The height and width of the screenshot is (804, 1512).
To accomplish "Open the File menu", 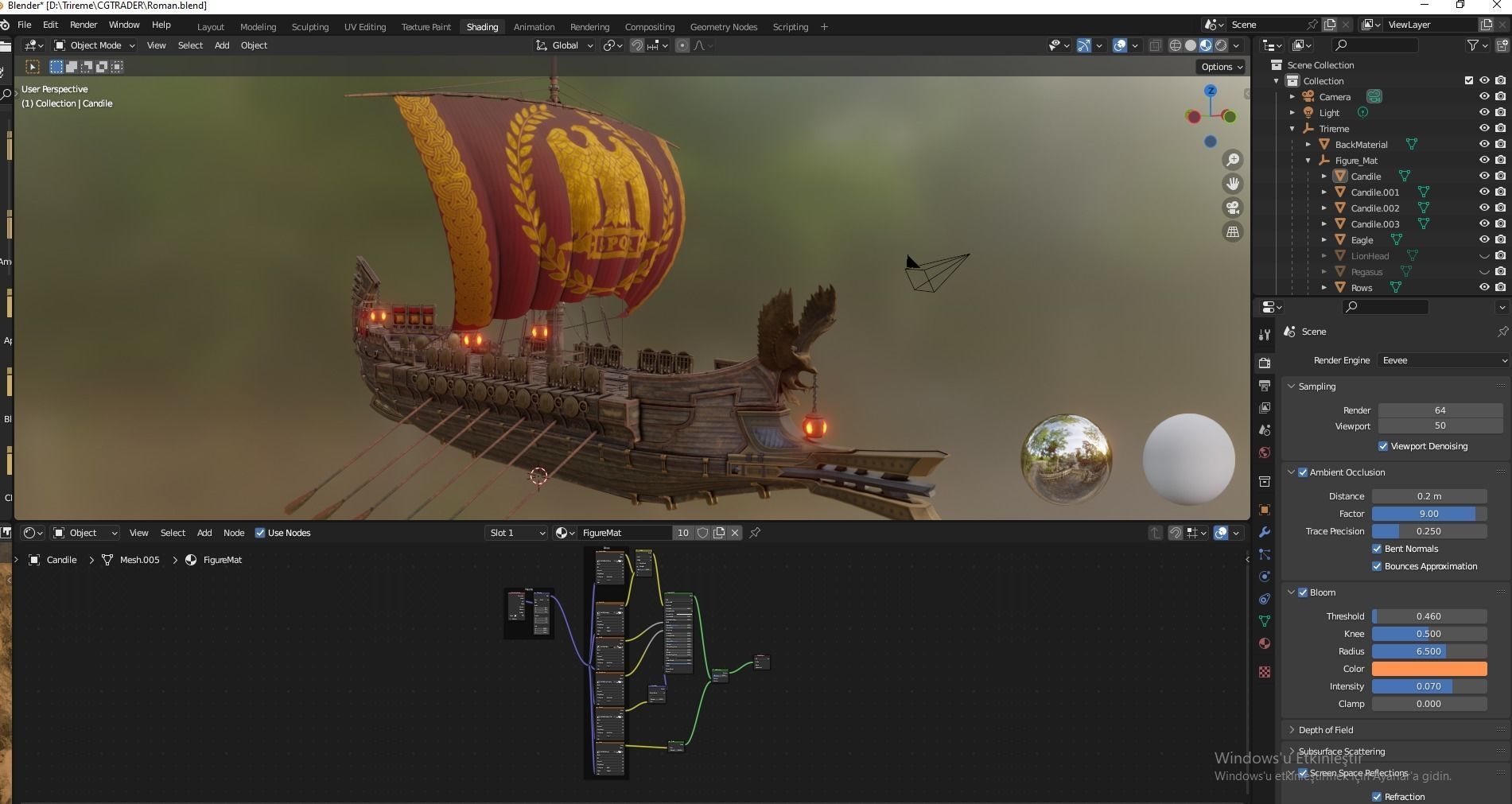I will (25, 25).
